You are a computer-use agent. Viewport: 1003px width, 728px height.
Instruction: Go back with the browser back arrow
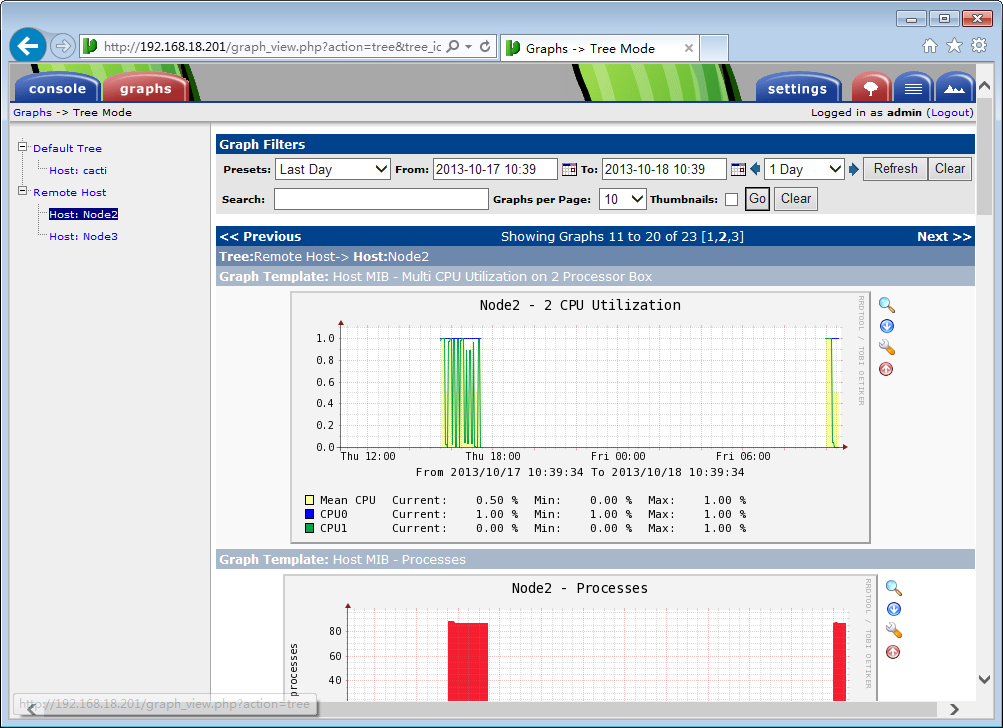tap(28, 46)
